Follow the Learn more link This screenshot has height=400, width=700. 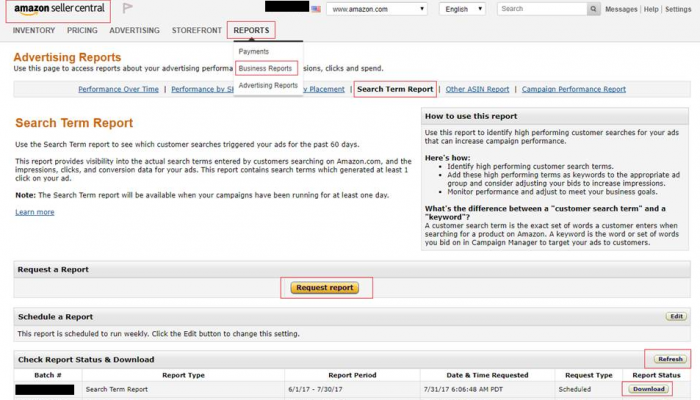tap(35, 212)
